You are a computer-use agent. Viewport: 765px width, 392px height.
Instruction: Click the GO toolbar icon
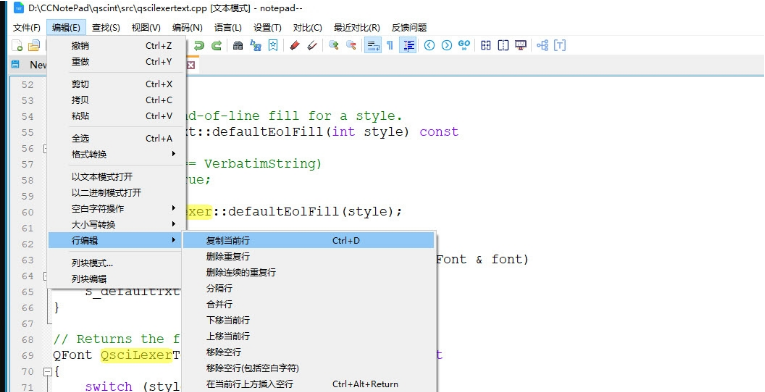coord(464,46)
